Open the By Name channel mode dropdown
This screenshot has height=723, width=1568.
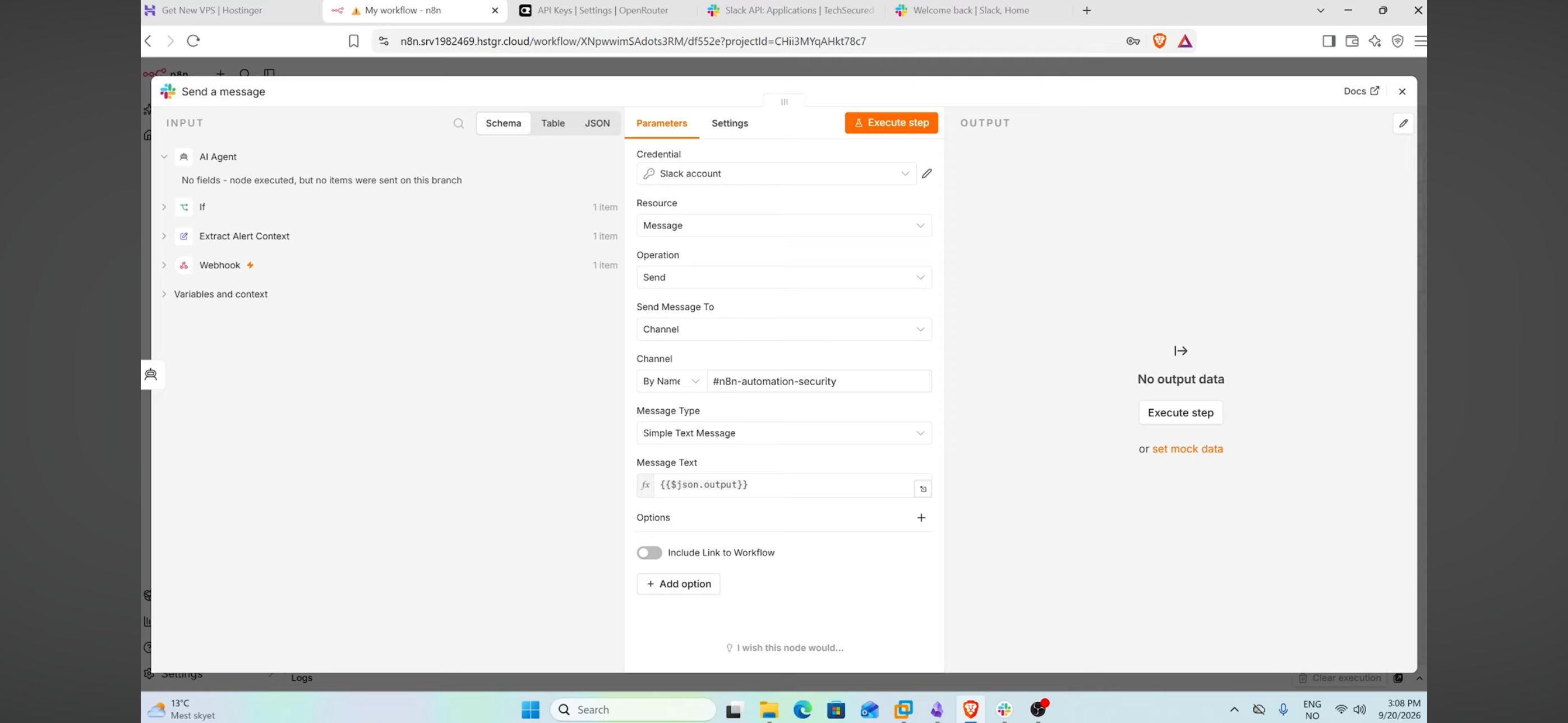(x=671, y=381)
